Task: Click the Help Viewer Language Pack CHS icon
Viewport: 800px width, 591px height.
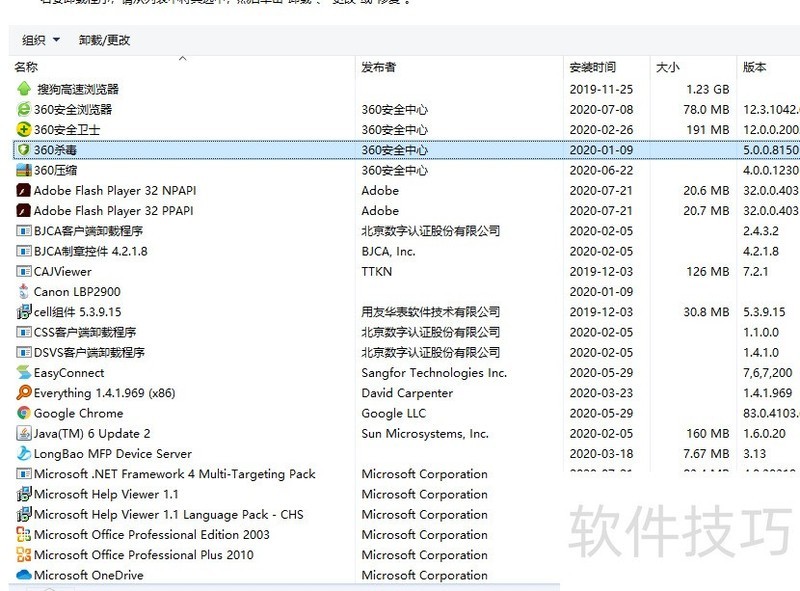Action: (24, 514)
